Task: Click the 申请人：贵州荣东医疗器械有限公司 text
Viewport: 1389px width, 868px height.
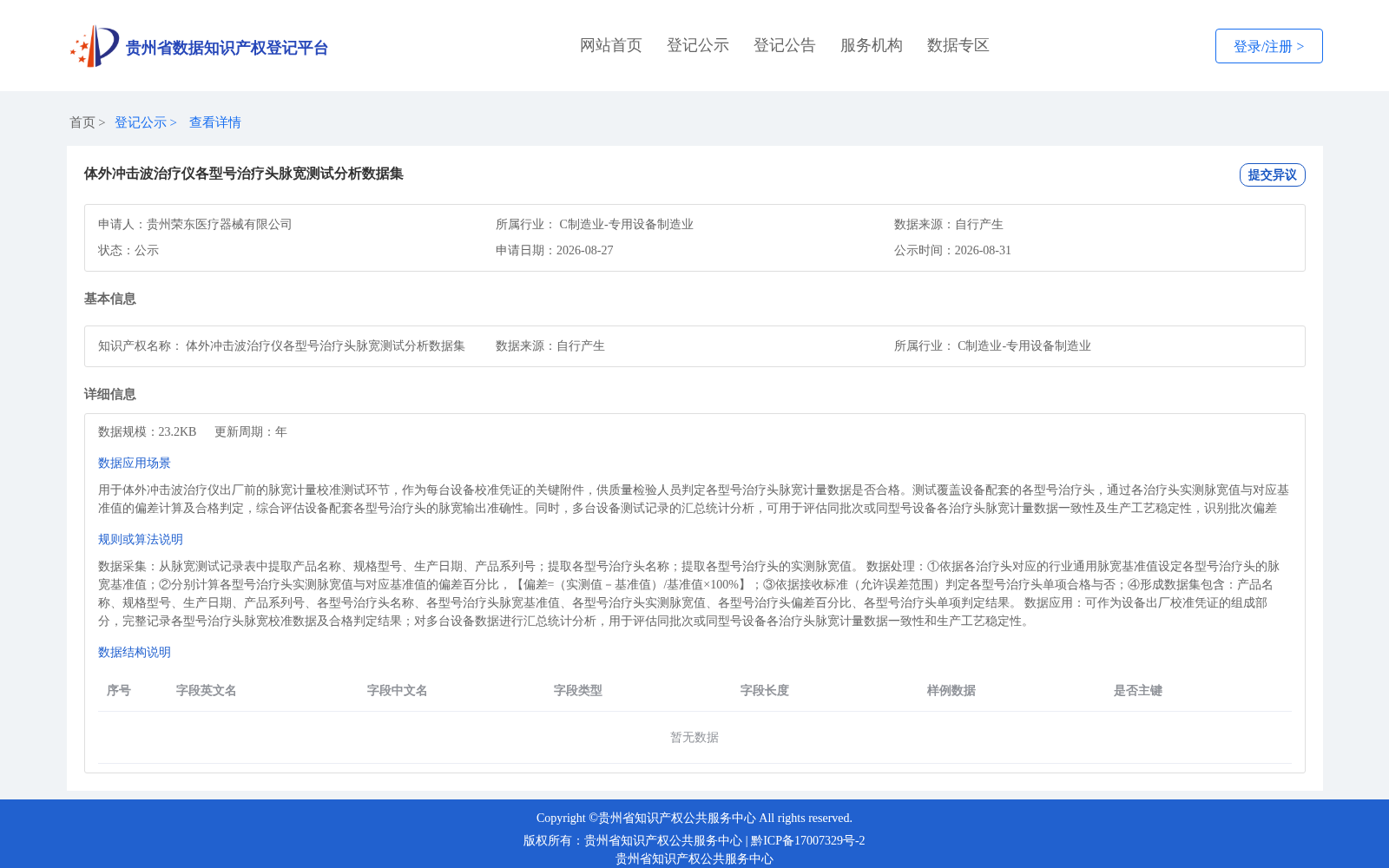Action: click(x=195, y=225)
